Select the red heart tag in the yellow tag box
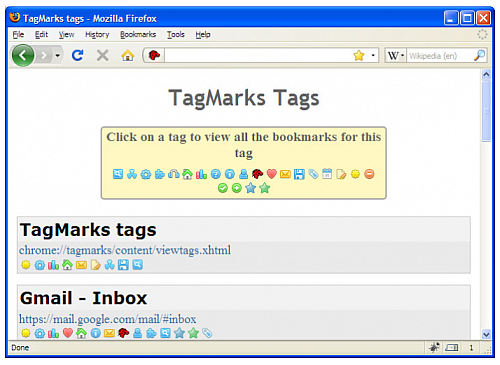500x365 pixels. pyautogui.click(x=272, y=174)
